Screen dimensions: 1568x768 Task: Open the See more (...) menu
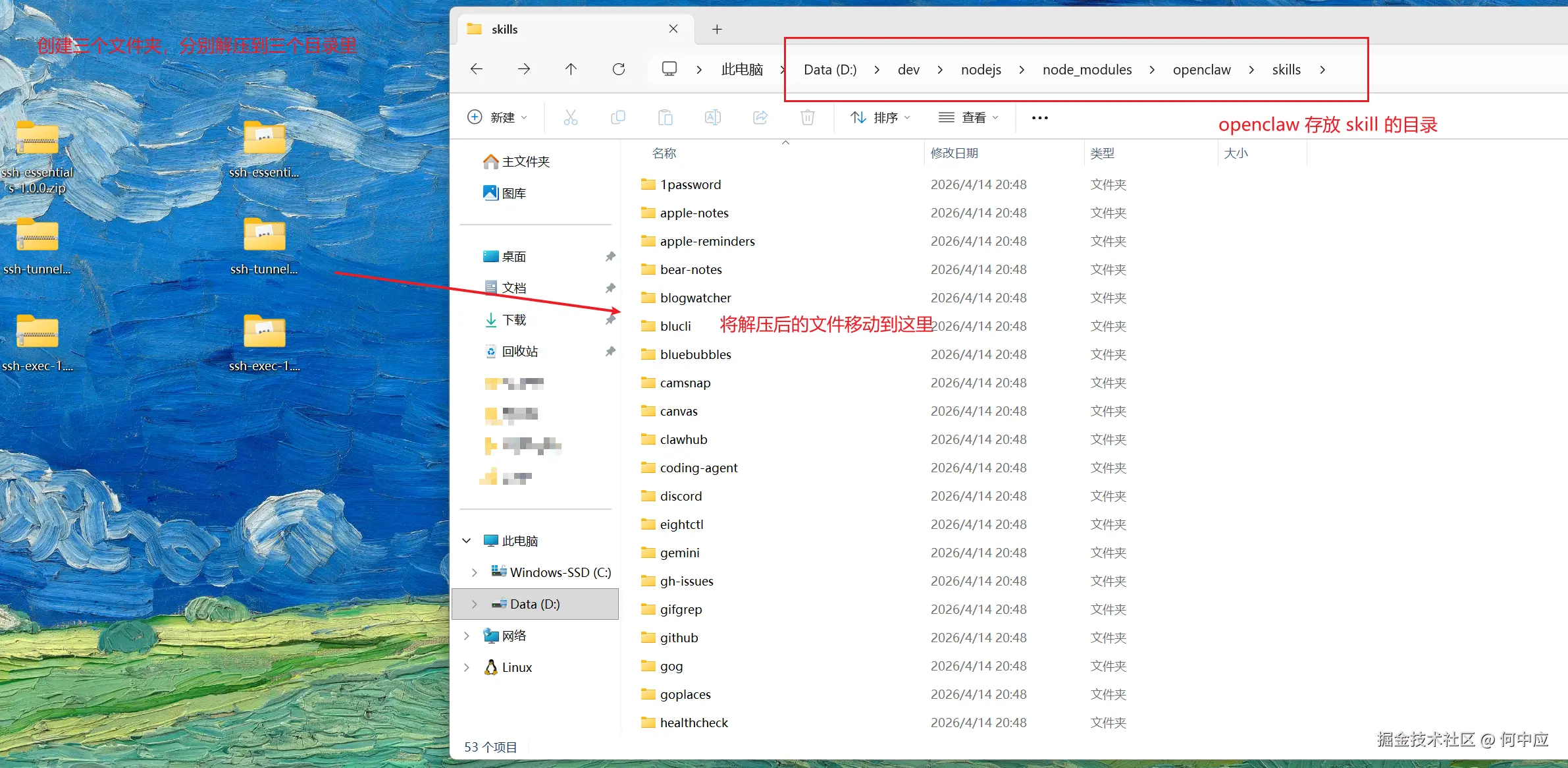[x=1038, y=117]
